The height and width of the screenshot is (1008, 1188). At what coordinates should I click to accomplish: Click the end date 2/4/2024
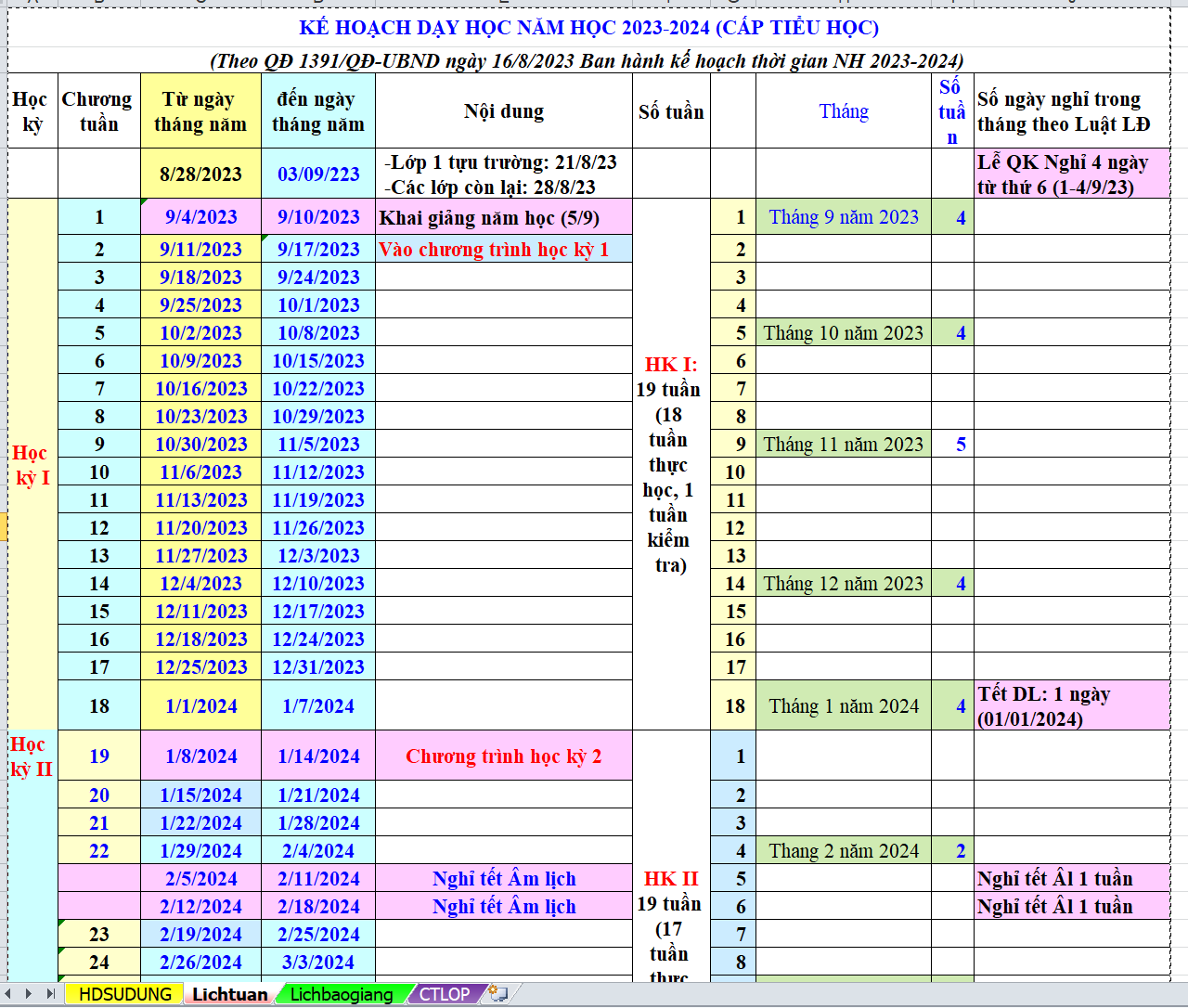pos(318,850)
